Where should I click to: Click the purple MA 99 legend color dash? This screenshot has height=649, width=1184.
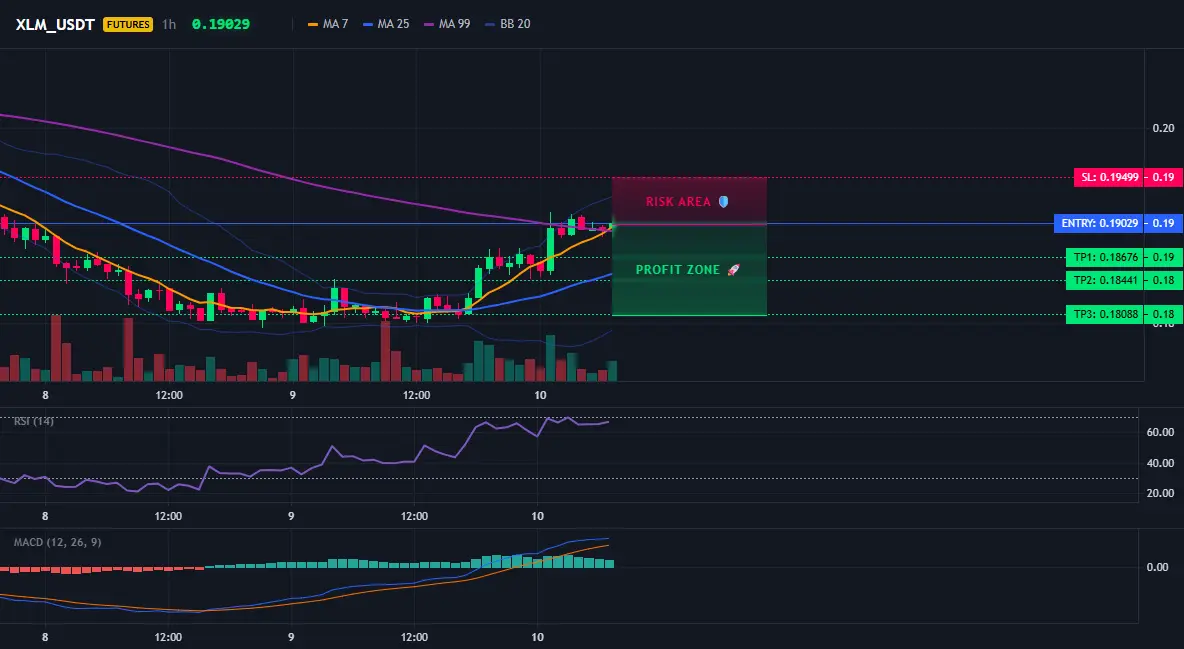(x=429, y=24)
